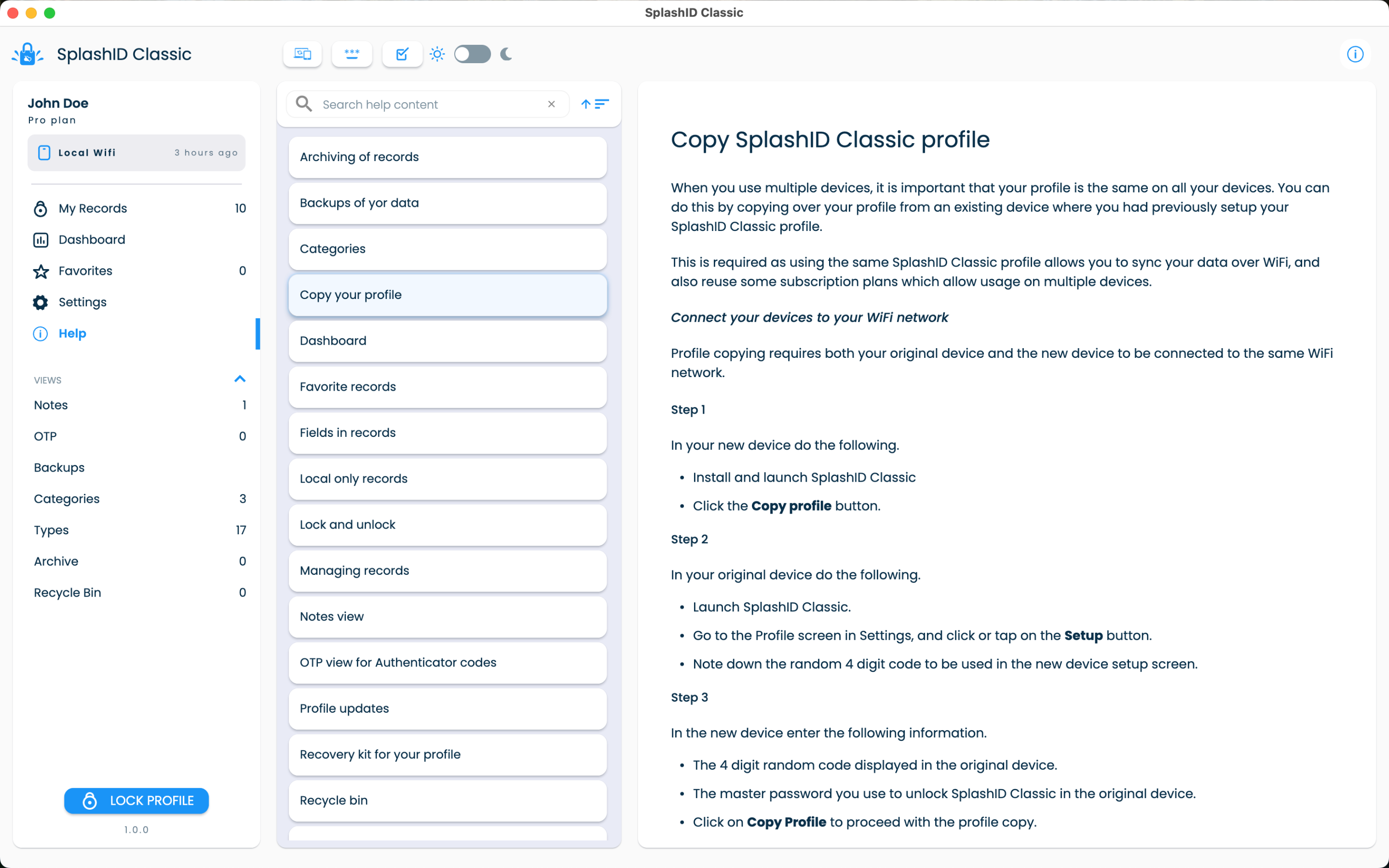The height and width of the screenshot is (868, 1389).
Task: Collapse the VIEWS section chevron
Action: [x=240, y=380]
